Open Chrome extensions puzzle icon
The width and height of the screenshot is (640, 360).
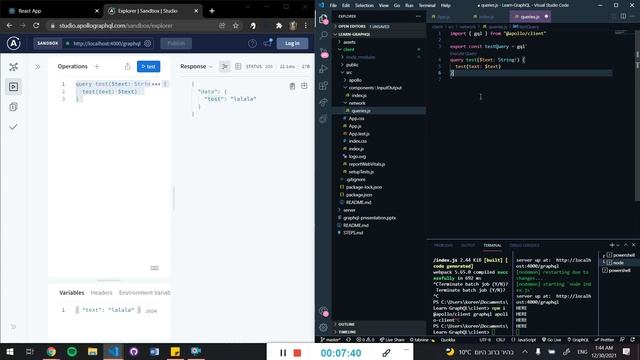279,25
